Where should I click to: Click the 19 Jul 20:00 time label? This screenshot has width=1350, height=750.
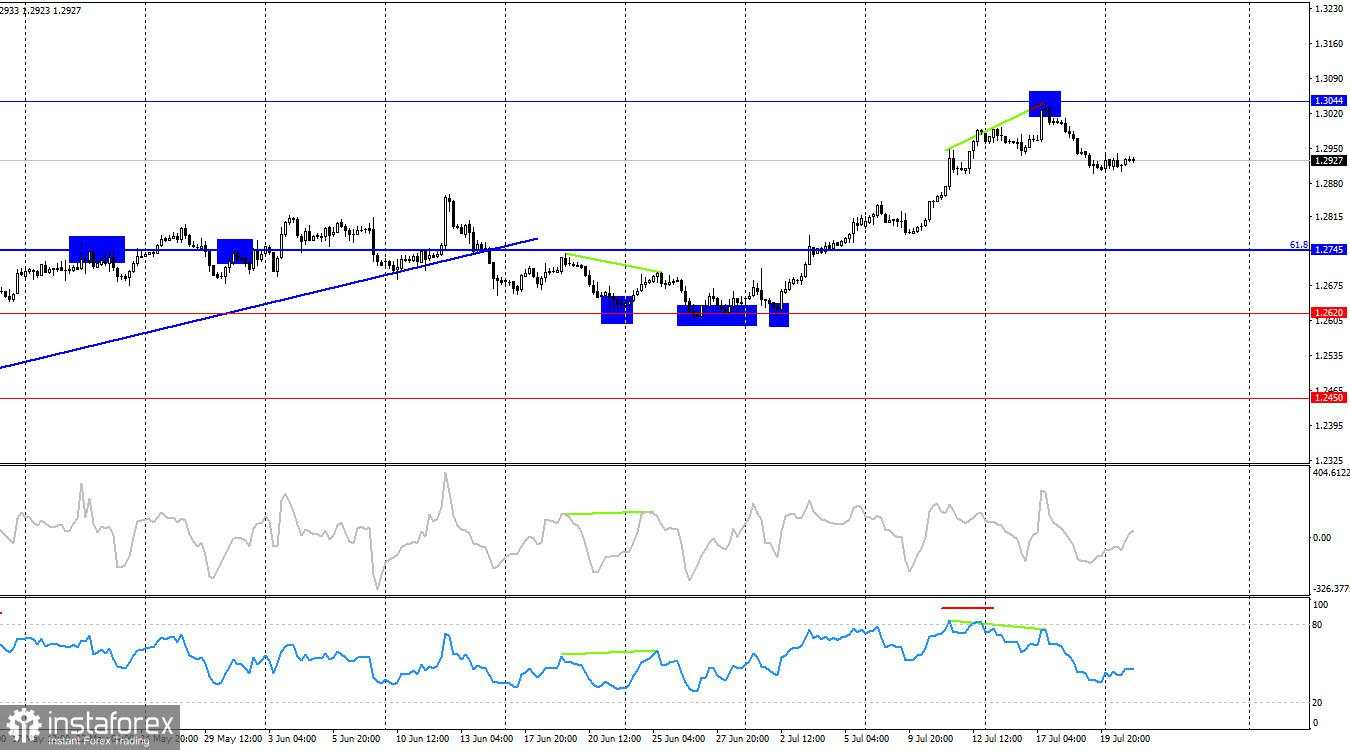(1126, 739)
